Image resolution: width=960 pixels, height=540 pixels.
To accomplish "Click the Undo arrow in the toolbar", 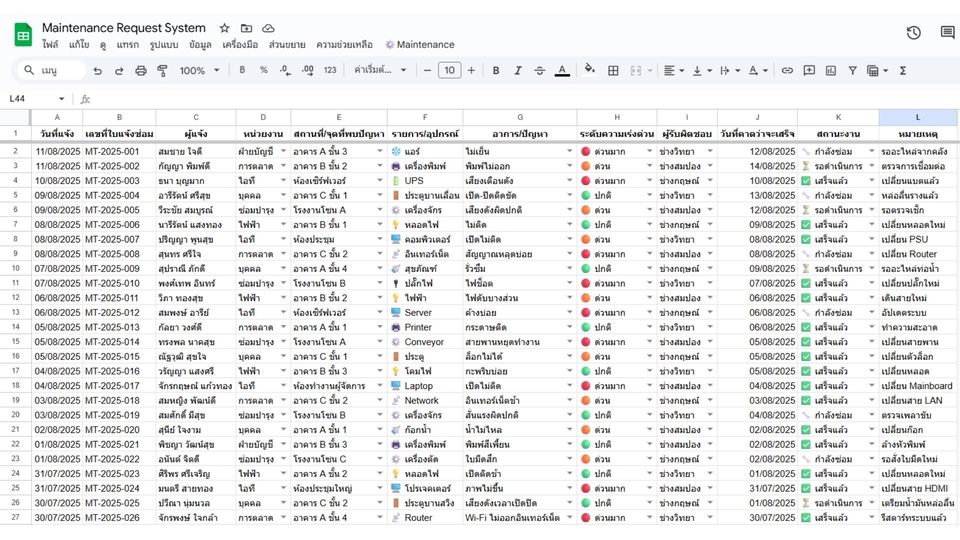I will click(97, 70).
